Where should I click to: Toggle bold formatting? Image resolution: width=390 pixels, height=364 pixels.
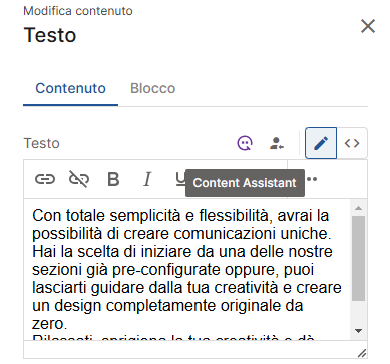click(x=113, y=179)
